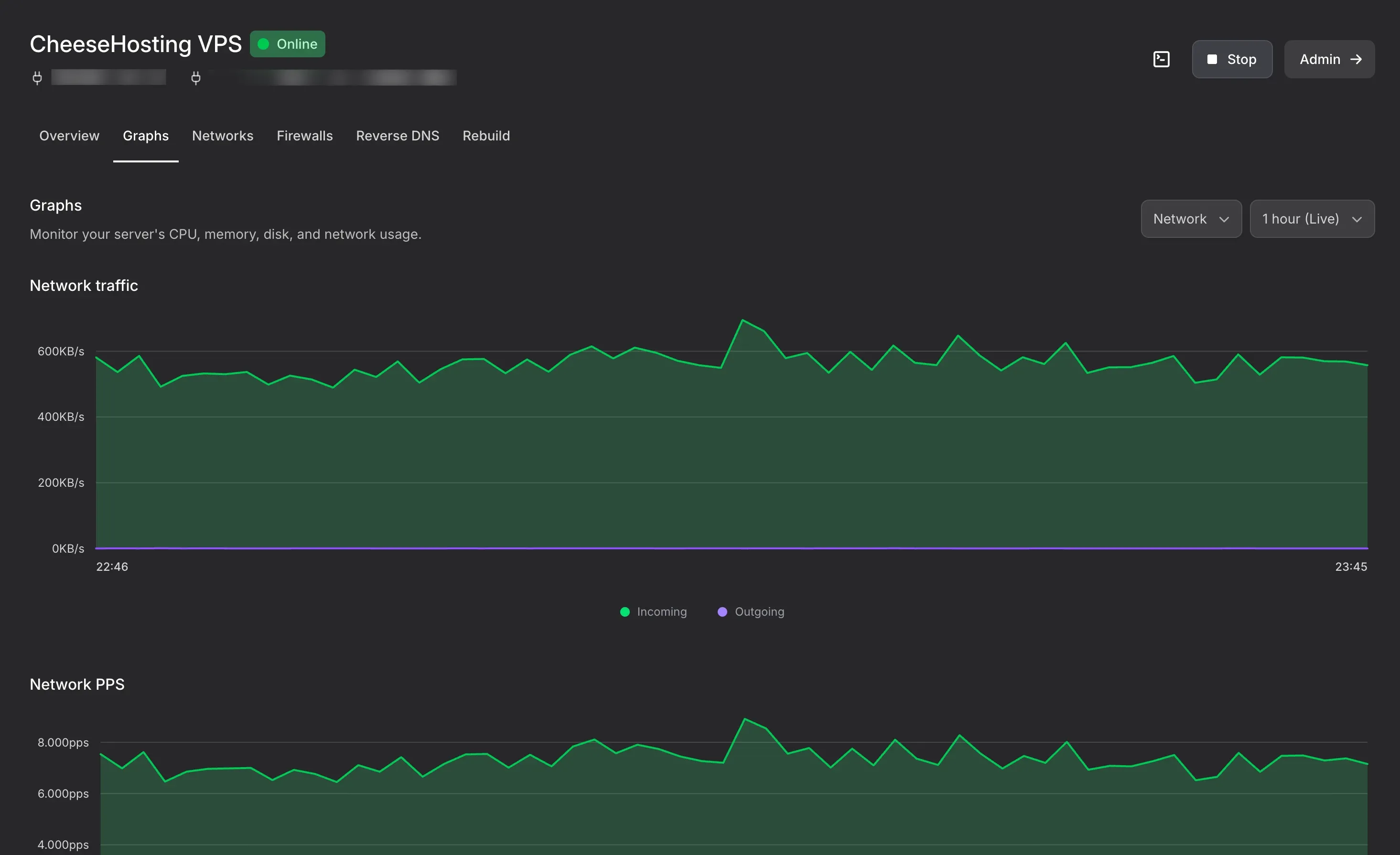Open the web console terminal icon
Image resolution: width=1400 pixels, height=855 pixels.
pos(1162,59)
